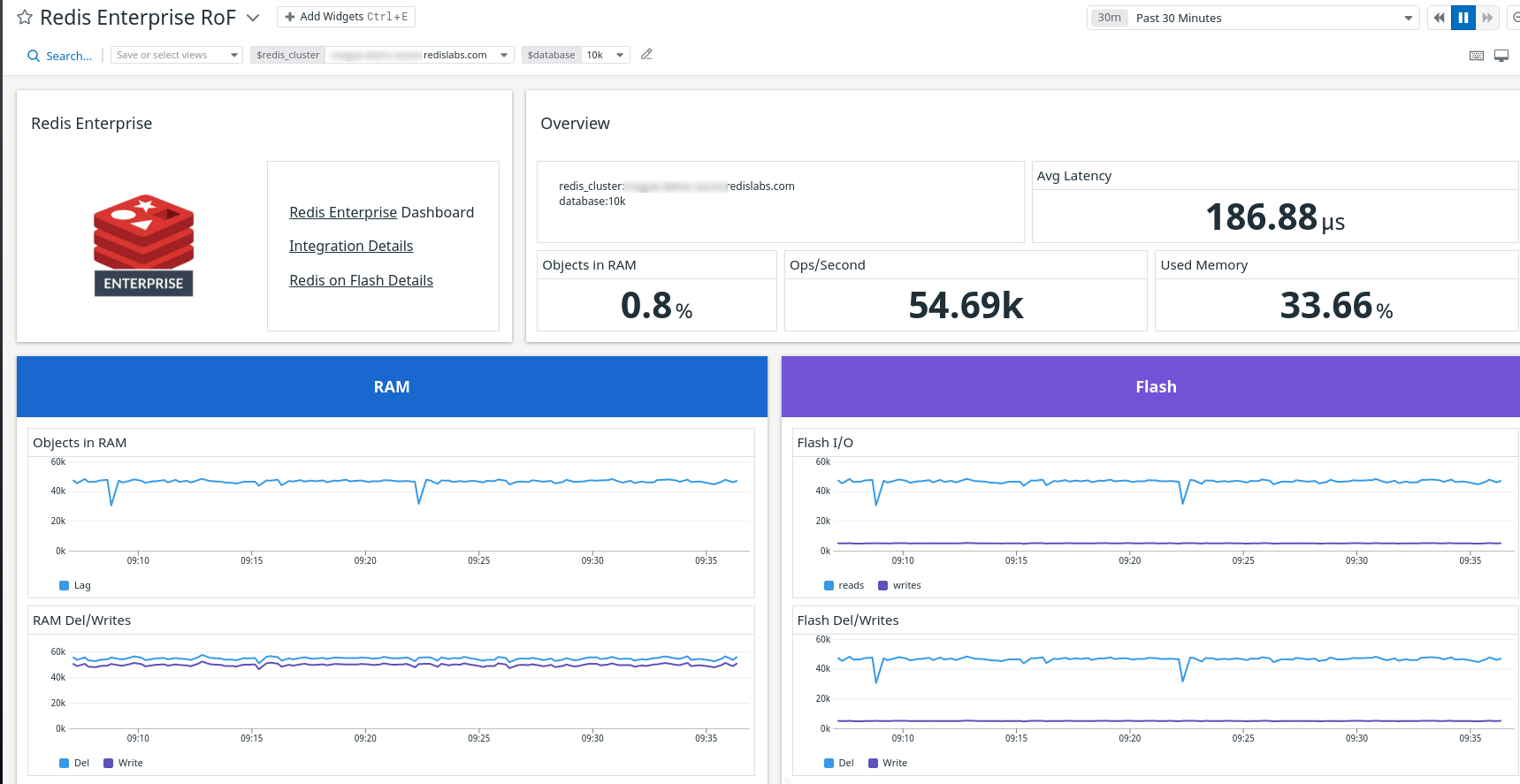Click the Search field

pyautogui.click(x=60, y=56)
